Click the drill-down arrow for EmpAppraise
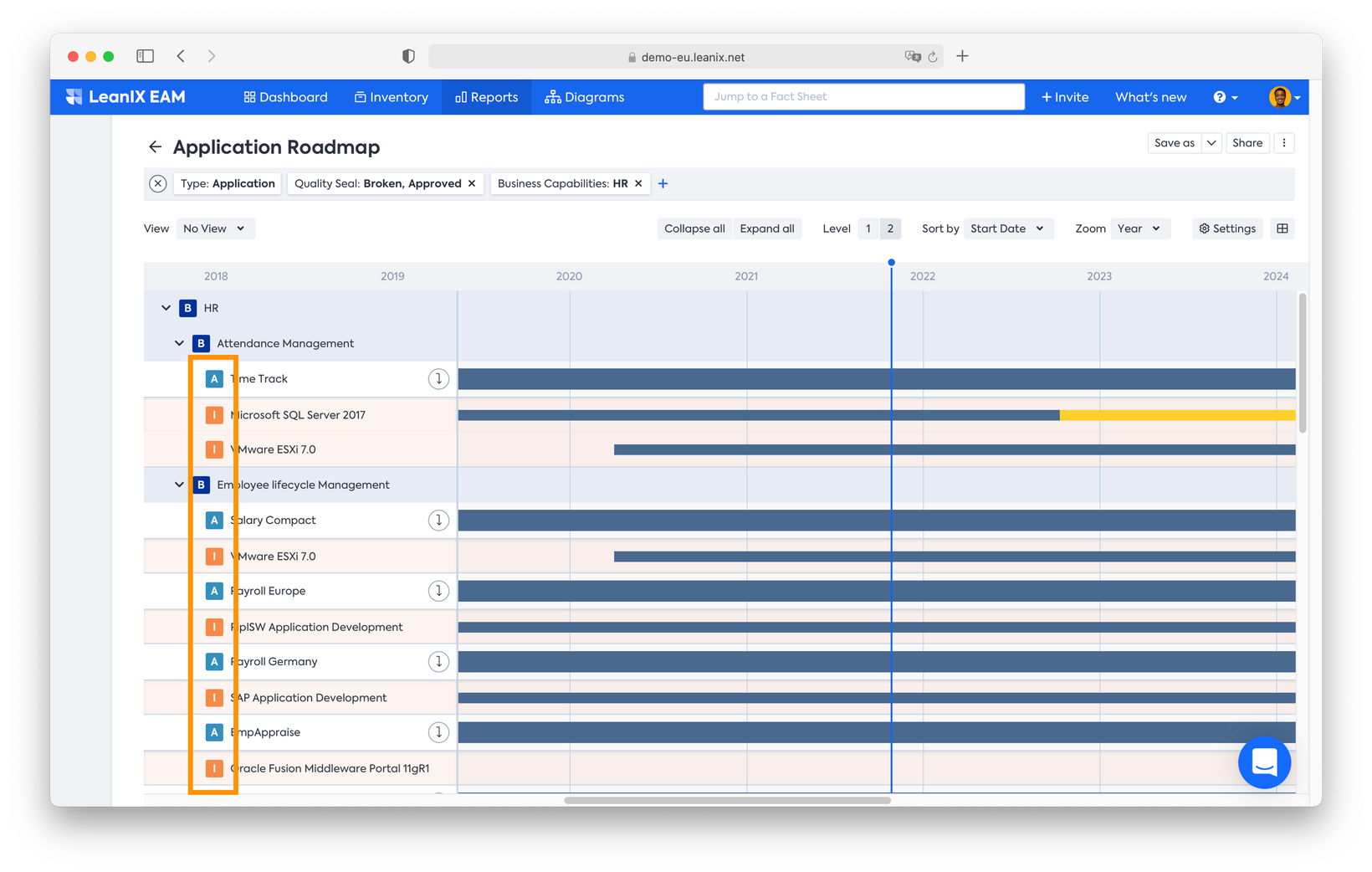Screen dimensions: 1372x872 (438, 732)
